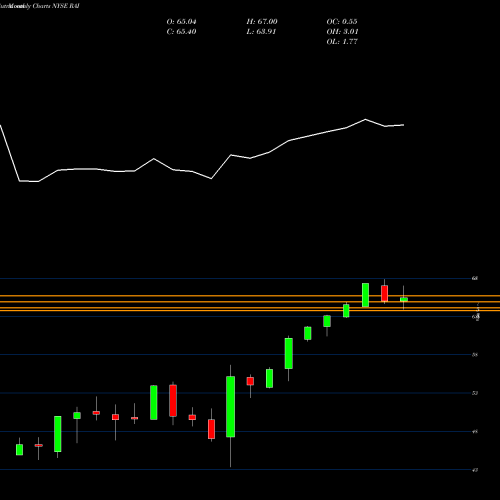
Task: Click the 43 price axis label
Action: point(475,470)
